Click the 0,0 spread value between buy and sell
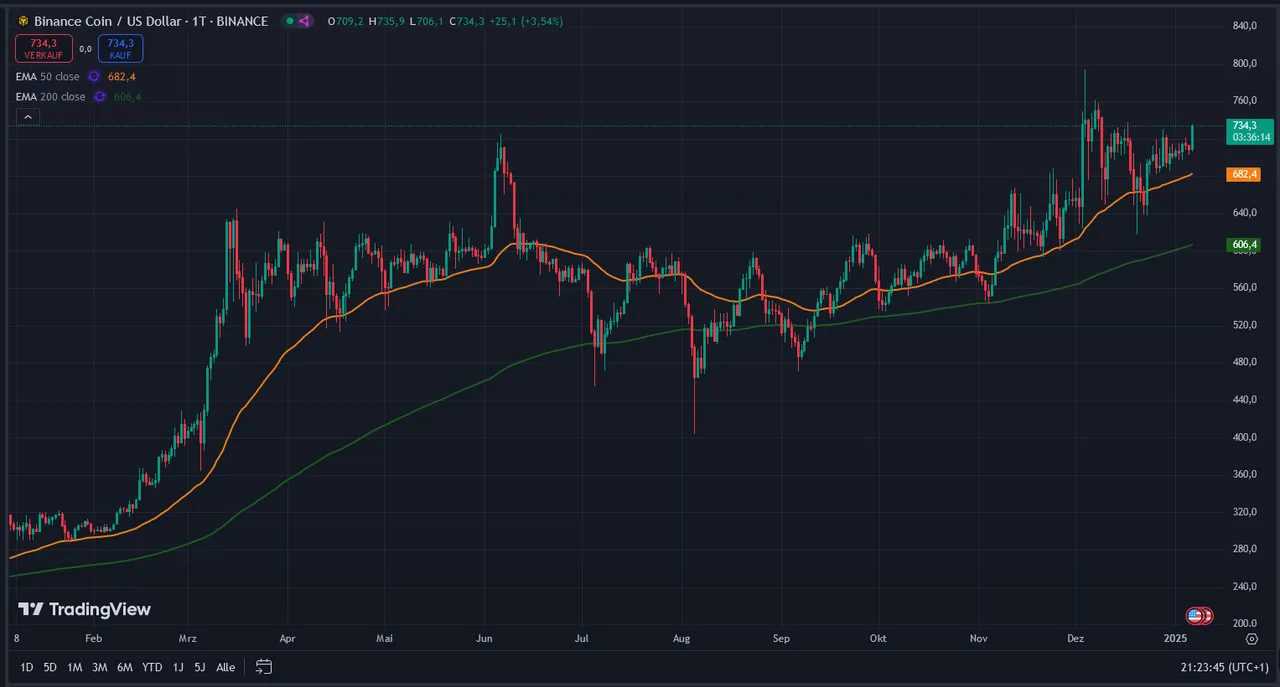This screenshot has width=1280, height=687. coord(84,49)
